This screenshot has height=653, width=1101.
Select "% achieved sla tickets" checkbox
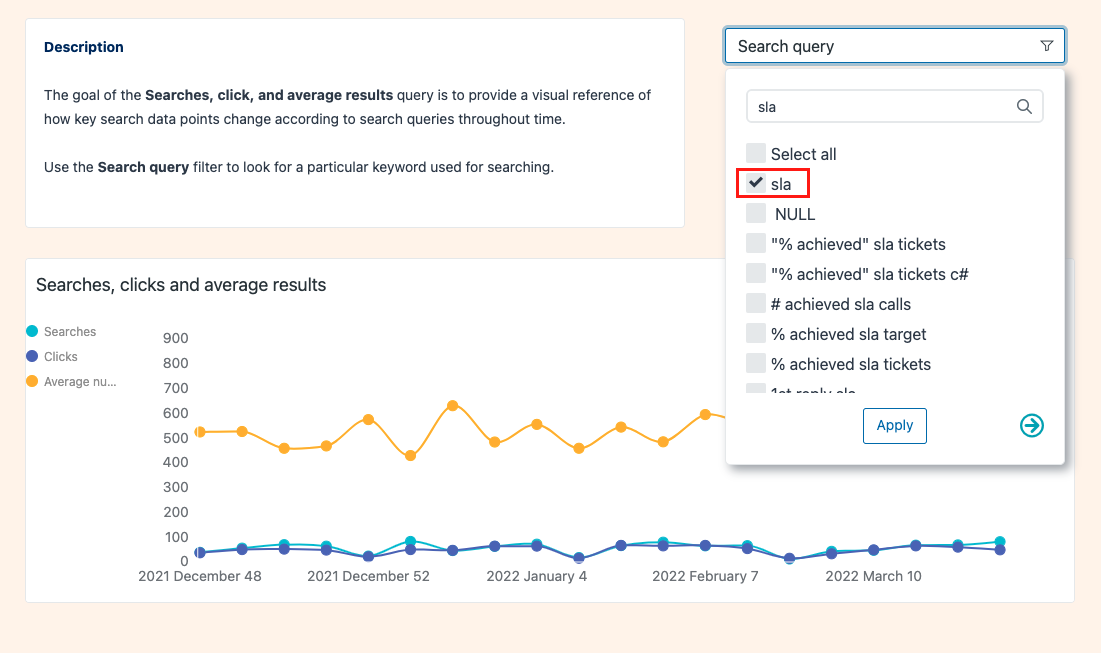click(x=756, y=364)
